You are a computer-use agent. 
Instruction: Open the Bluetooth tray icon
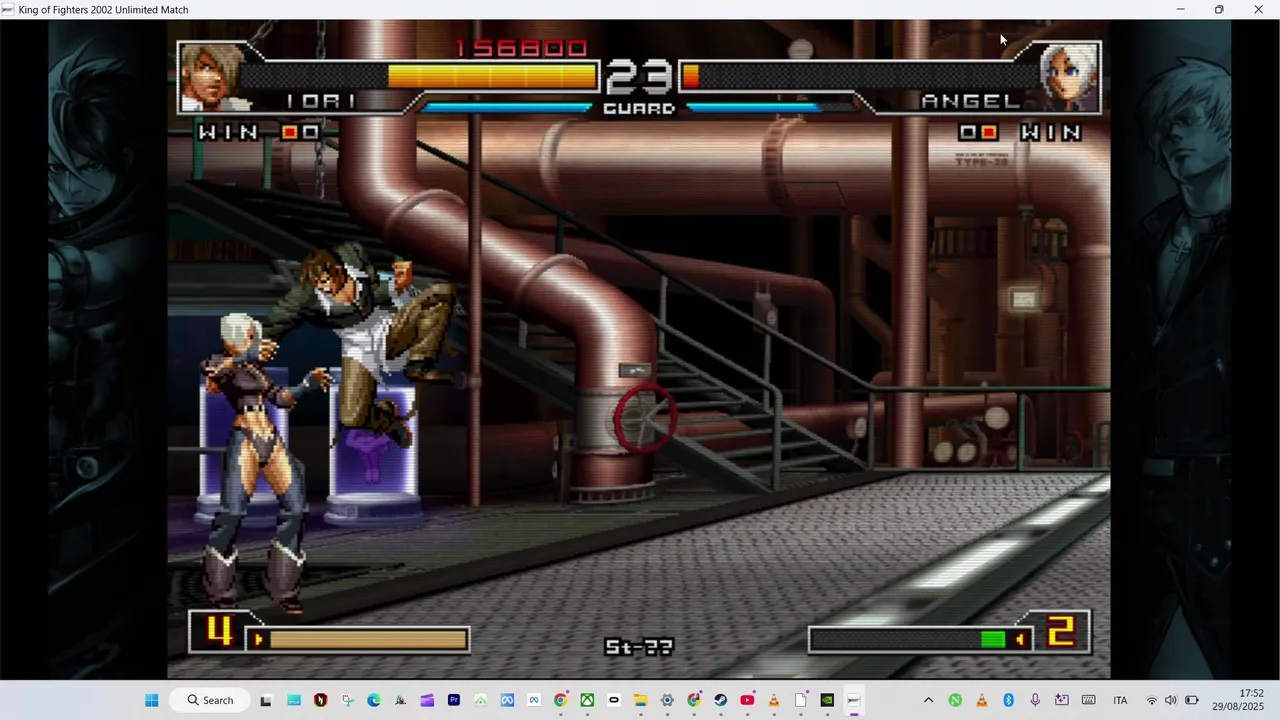point(1008,700)
